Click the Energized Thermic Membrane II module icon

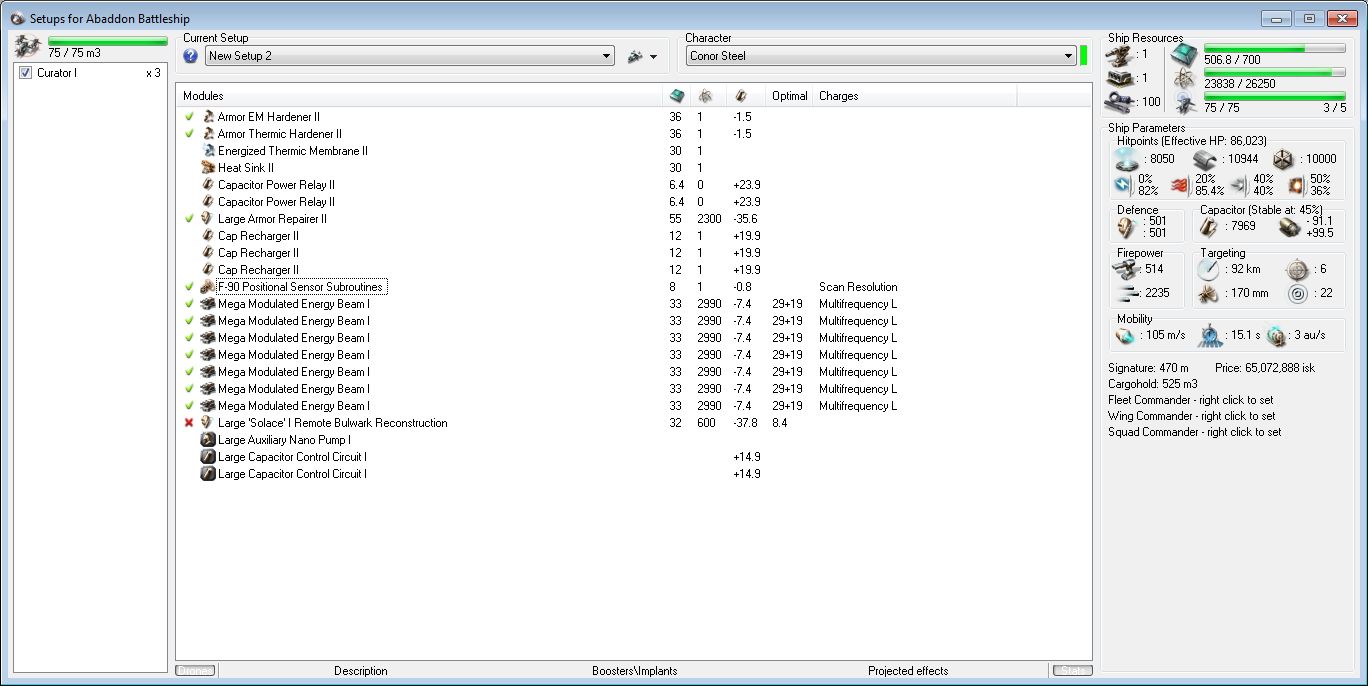pyautogui.click(x=208, y=151)
